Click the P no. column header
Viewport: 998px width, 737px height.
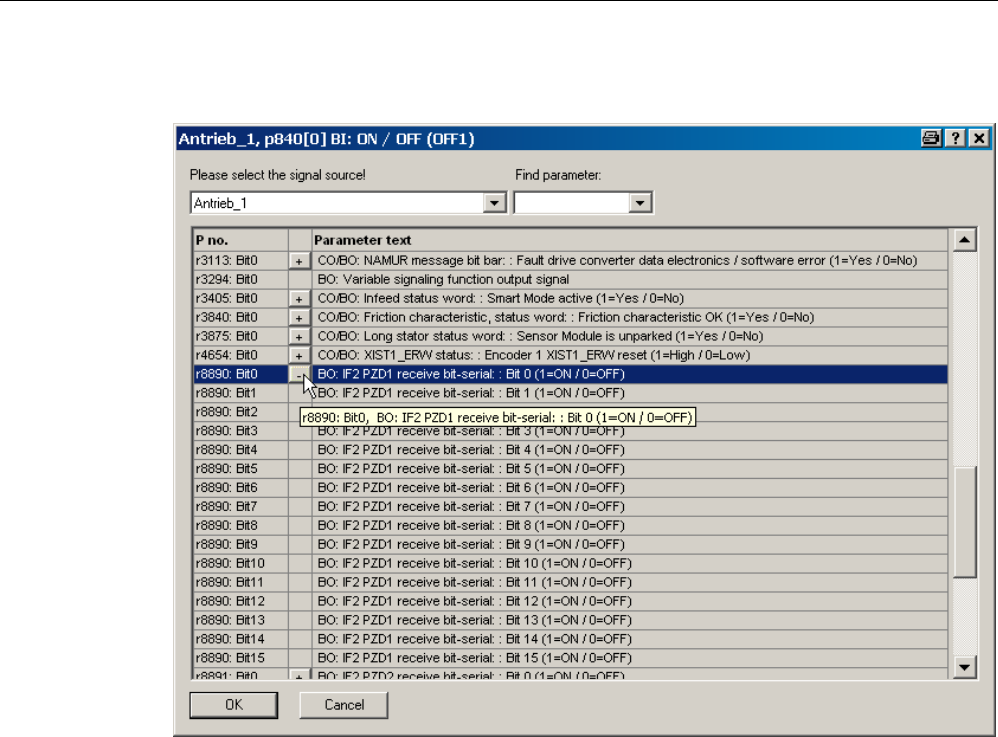(241, 240)
